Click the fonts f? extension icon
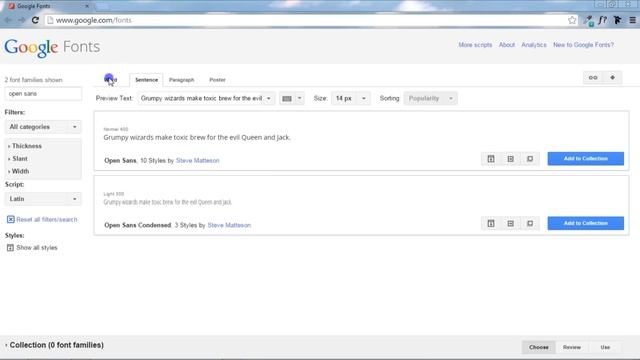 pyautogui.click(x=602, y=20)
